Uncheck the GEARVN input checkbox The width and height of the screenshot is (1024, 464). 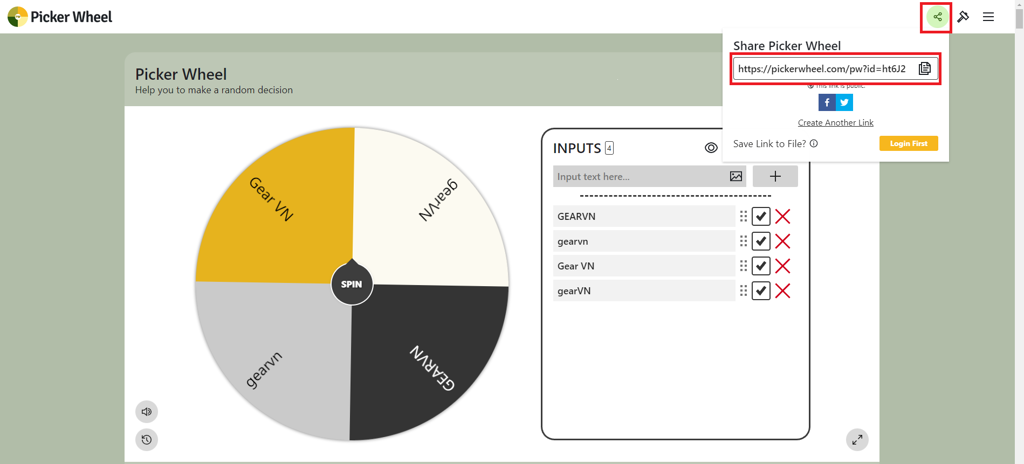click(x=761, y=216)
